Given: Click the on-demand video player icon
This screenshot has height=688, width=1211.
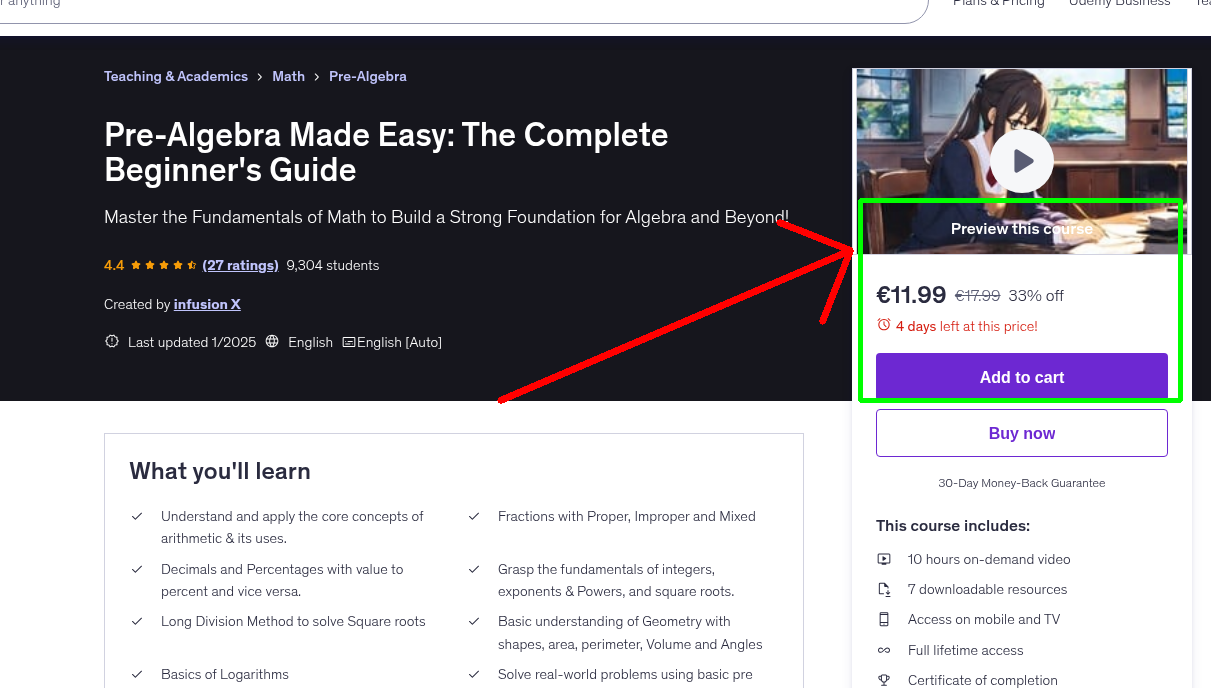Looking at the screenshot, I should tap(884, 559).
